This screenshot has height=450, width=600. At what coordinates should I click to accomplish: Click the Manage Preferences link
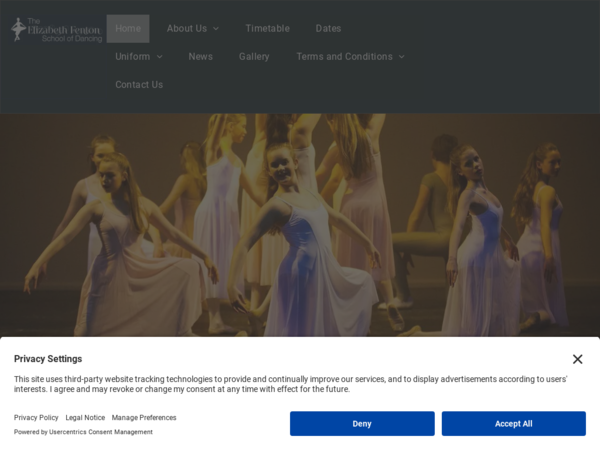pyautogui.click(x=144, y=418)
